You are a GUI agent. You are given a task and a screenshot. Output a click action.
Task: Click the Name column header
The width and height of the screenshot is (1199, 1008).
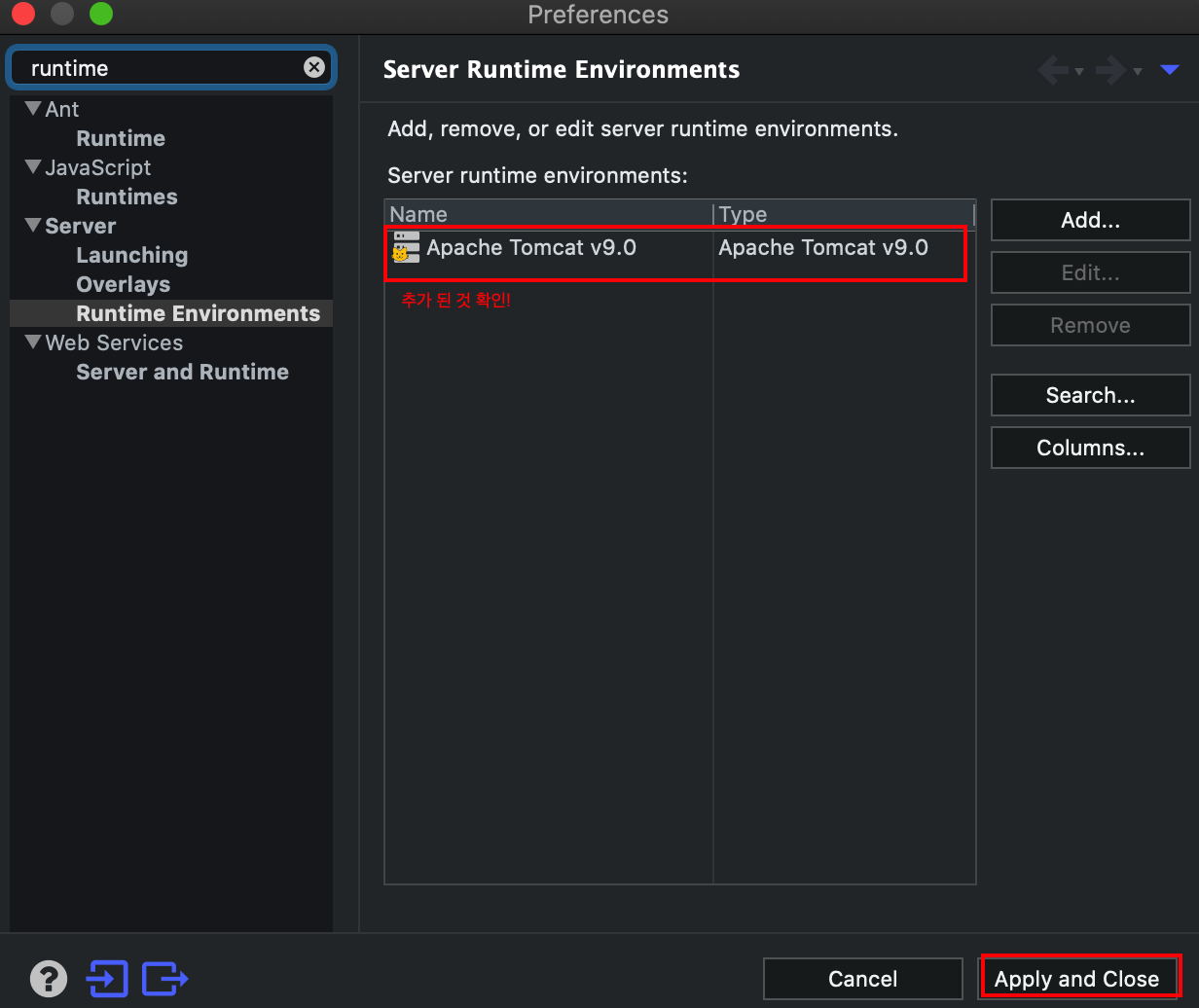click(549, 214)
